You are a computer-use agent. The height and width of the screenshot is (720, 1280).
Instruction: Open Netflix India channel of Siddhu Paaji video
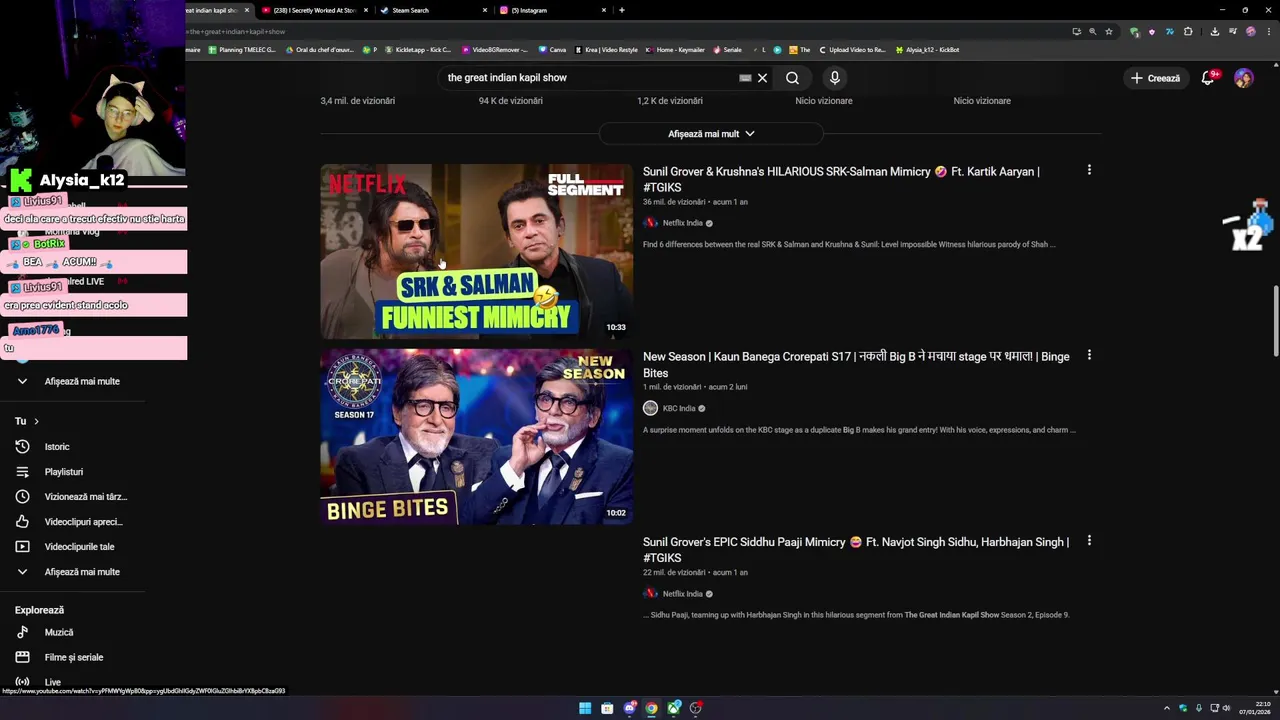[x=683, y=594]
